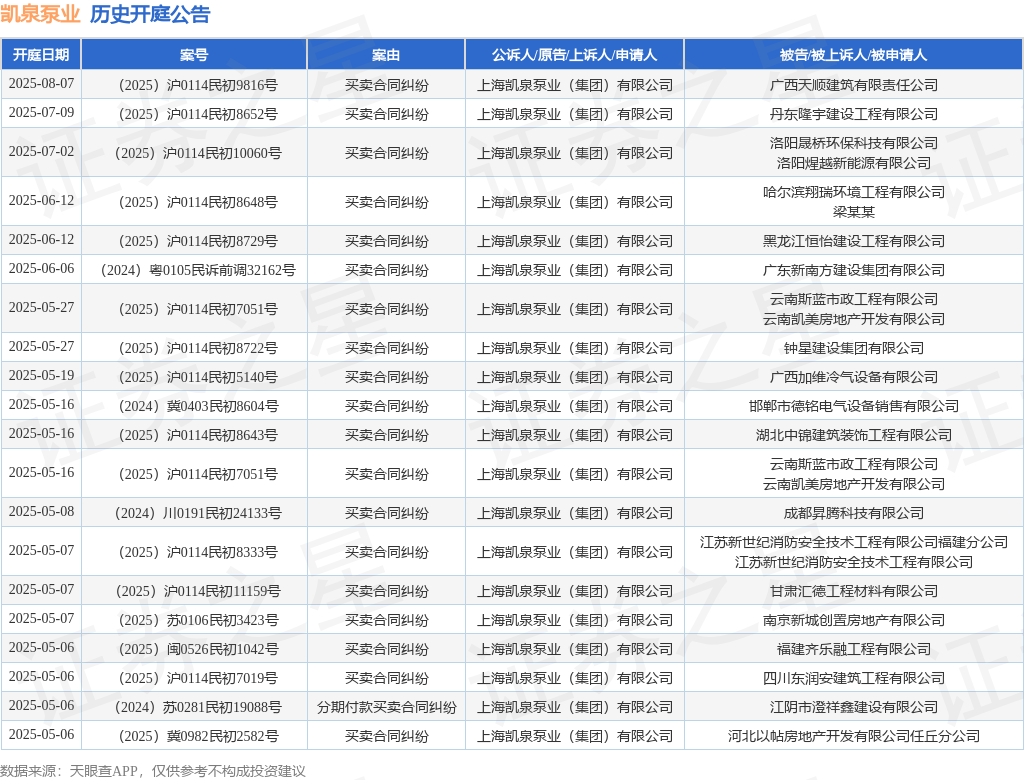Select date cell 2025-06-06
The image size is (1024, 780).
tap(41, 268)
